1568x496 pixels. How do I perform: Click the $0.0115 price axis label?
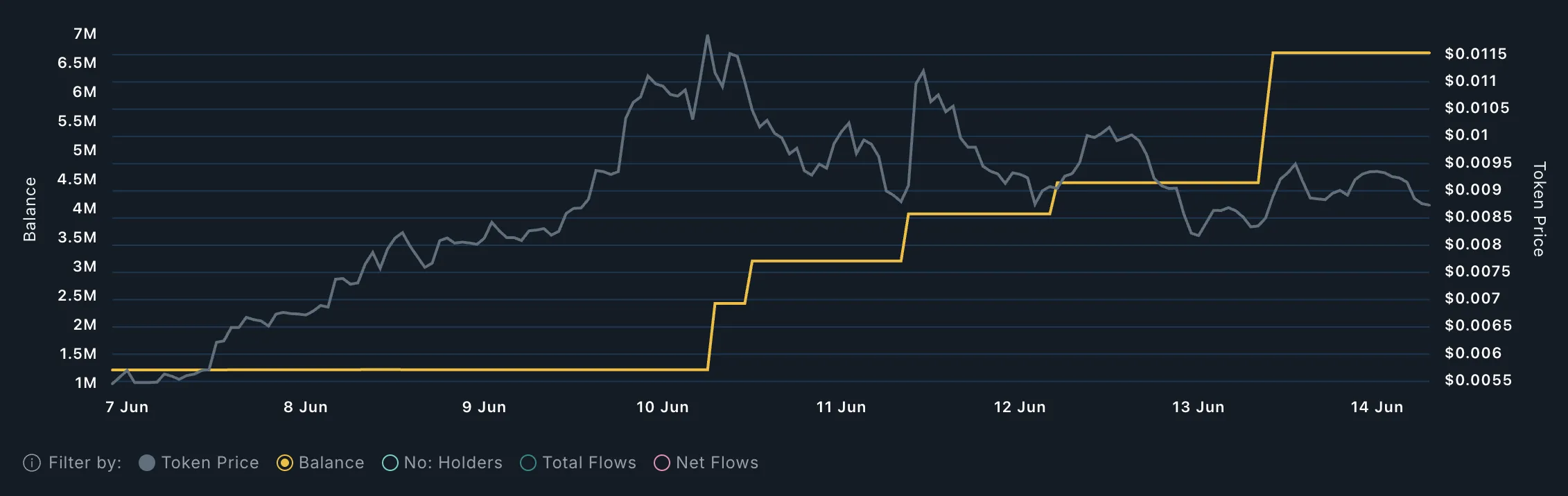(1476, 54)
